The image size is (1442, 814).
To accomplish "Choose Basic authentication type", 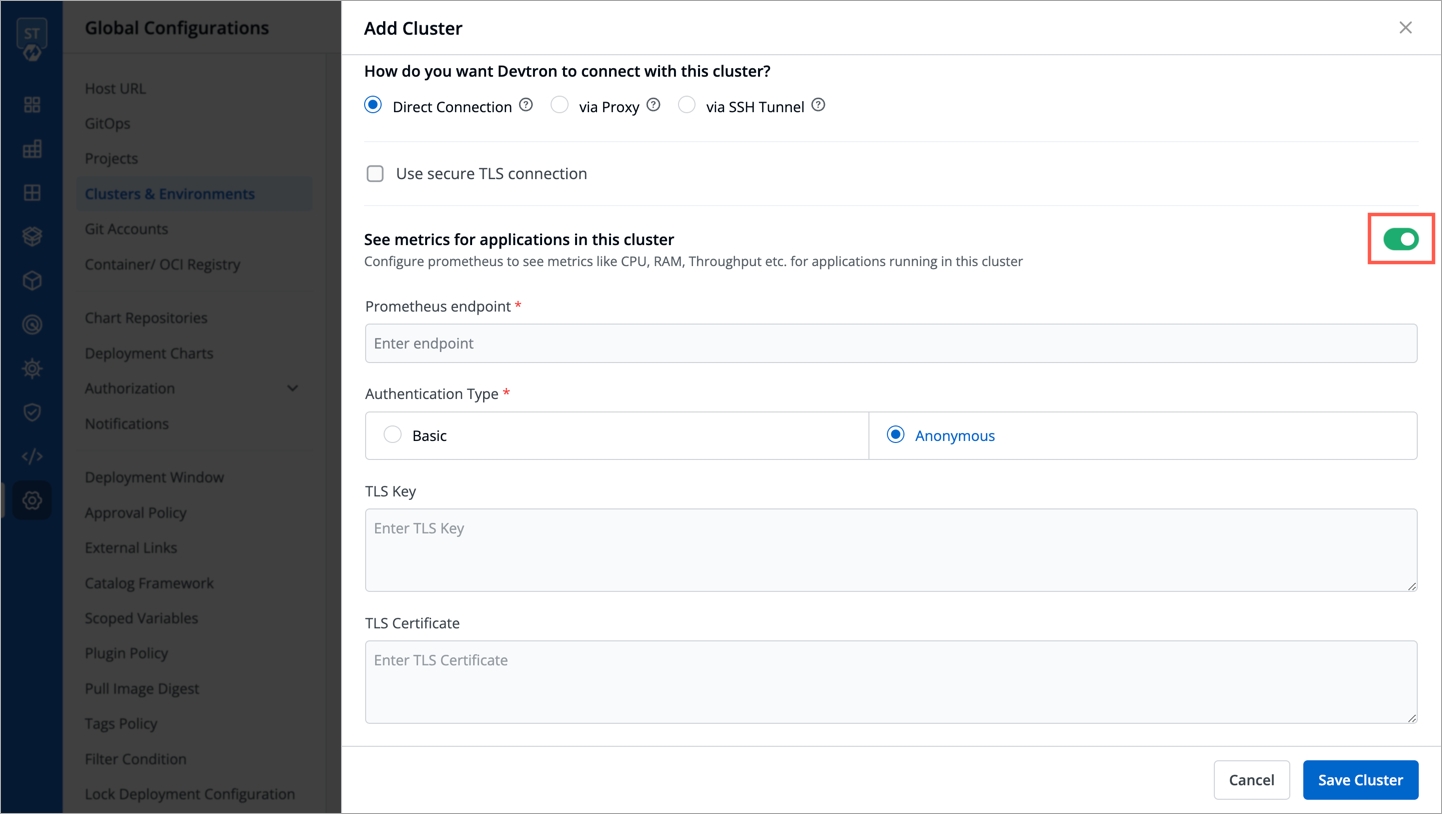I will pyautogui.click(x=393, y=435).
